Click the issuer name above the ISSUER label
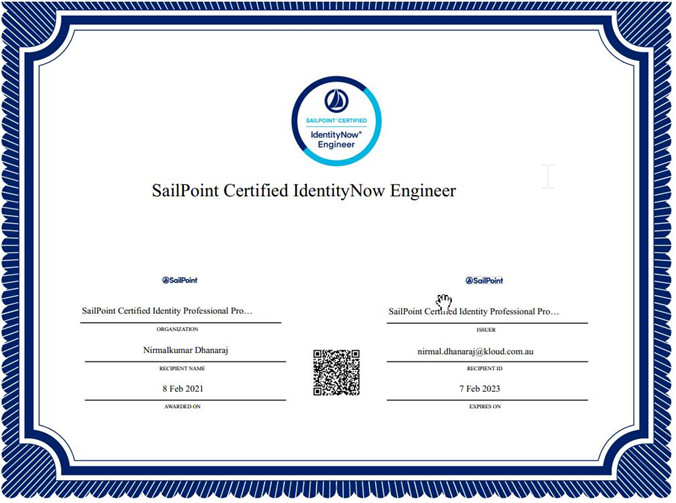Screen dimensions: 676x503 point(474,312)
